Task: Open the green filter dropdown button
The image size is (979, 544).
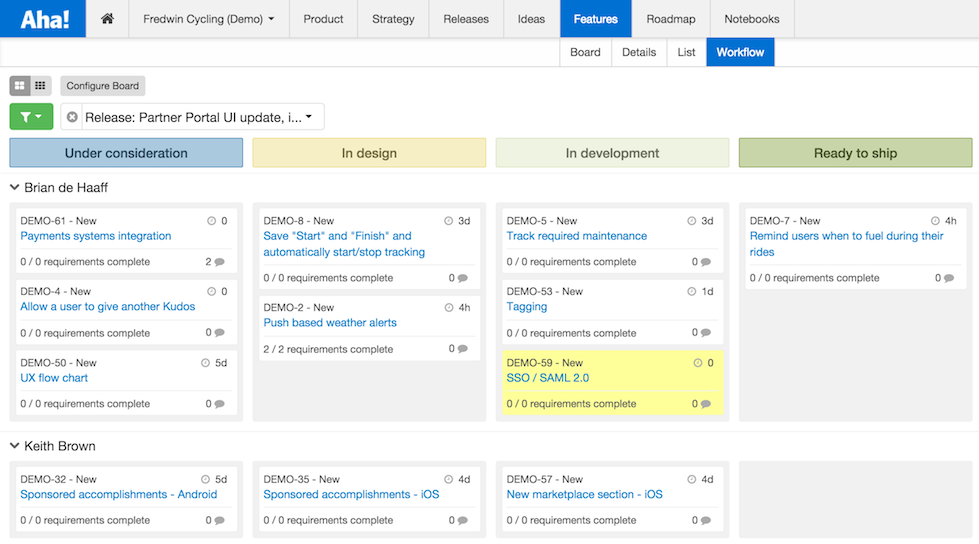Action: coord(31,117)
